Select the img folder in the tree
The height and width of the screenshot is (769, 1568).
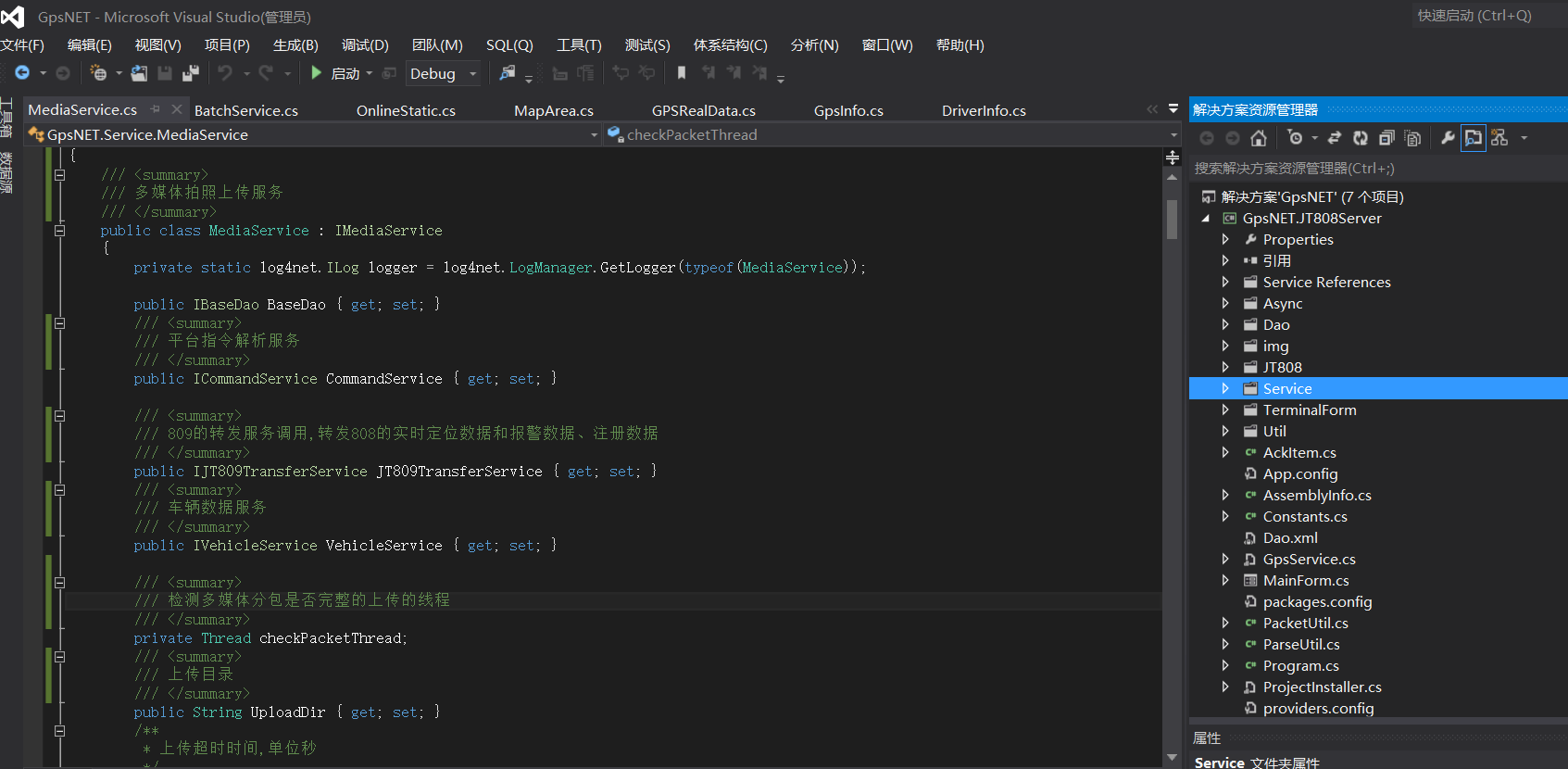coord(1275,346)
